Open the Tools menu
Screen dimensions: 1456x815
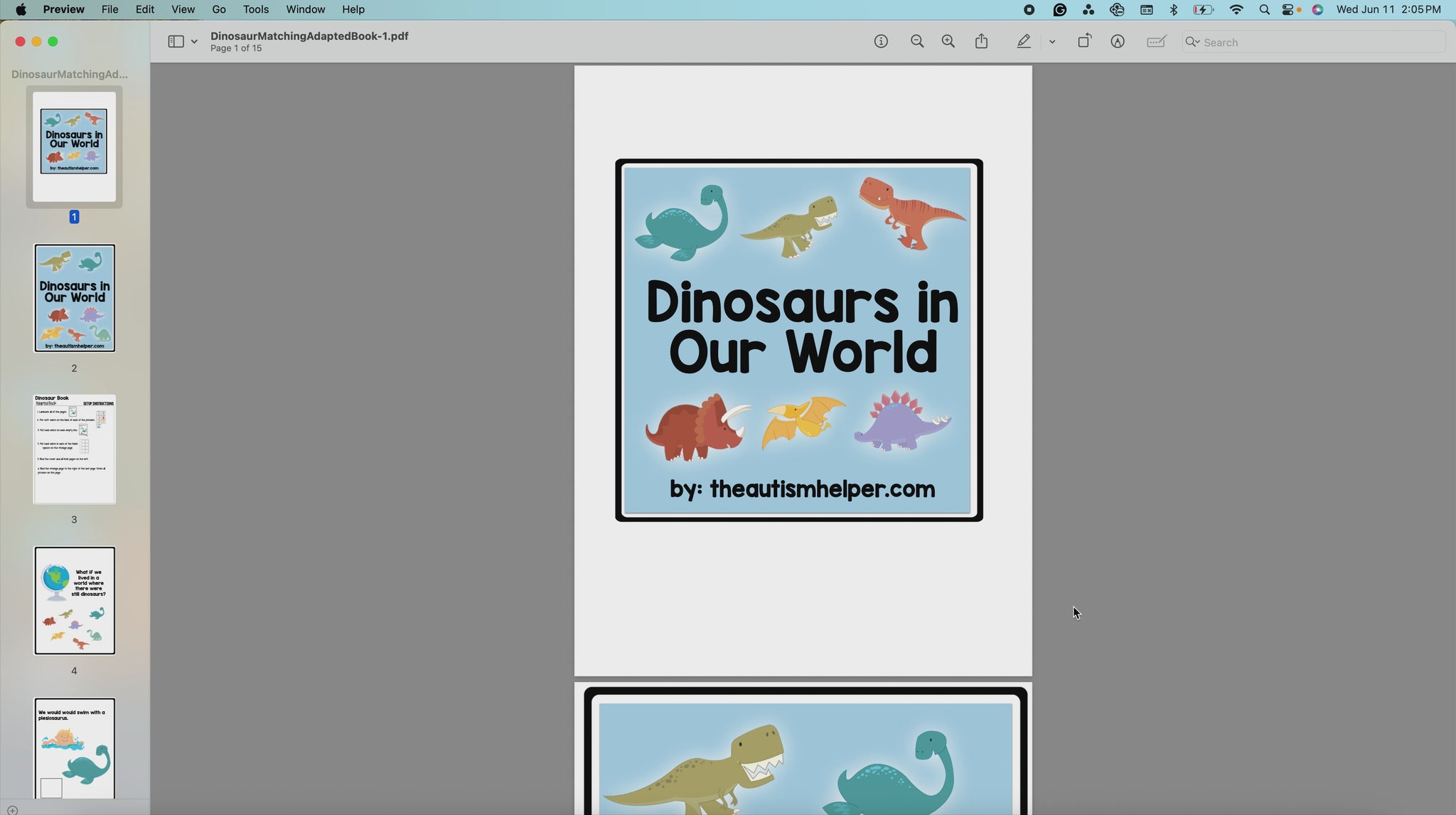[x=255, y=9]
